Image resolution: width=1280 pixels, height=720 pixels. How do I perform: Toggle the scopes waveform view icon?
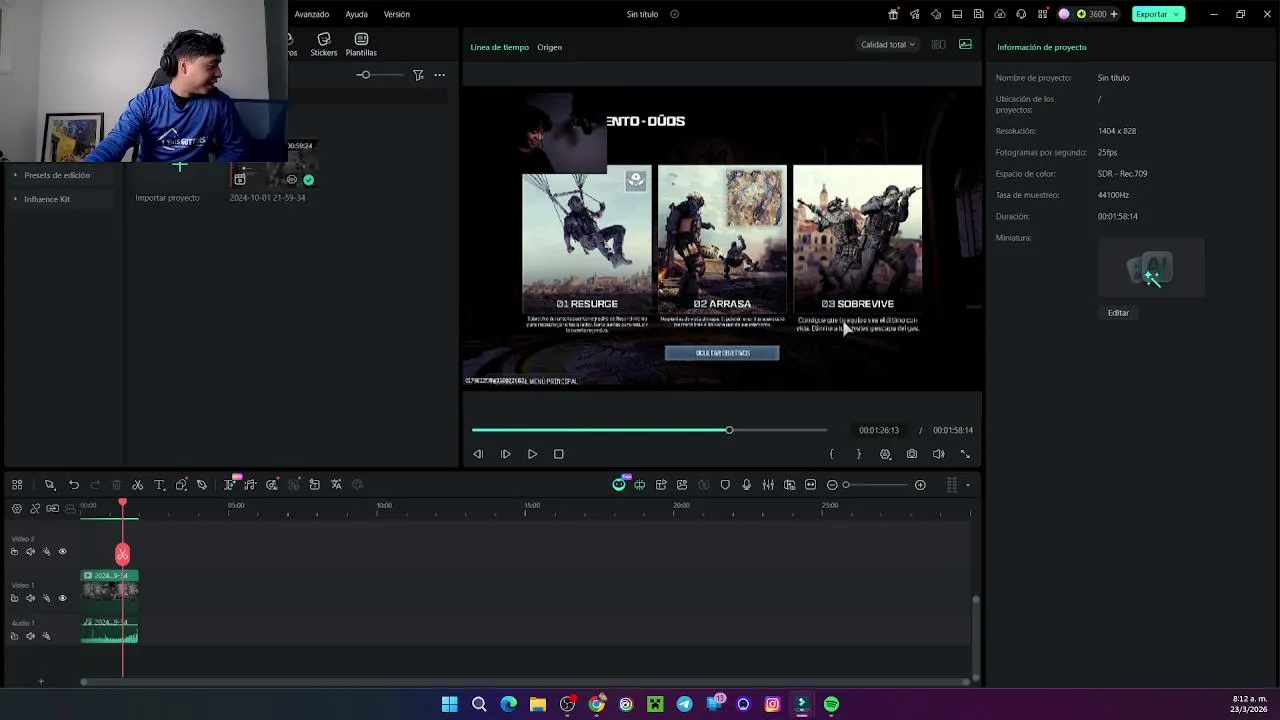pos(965,44)
